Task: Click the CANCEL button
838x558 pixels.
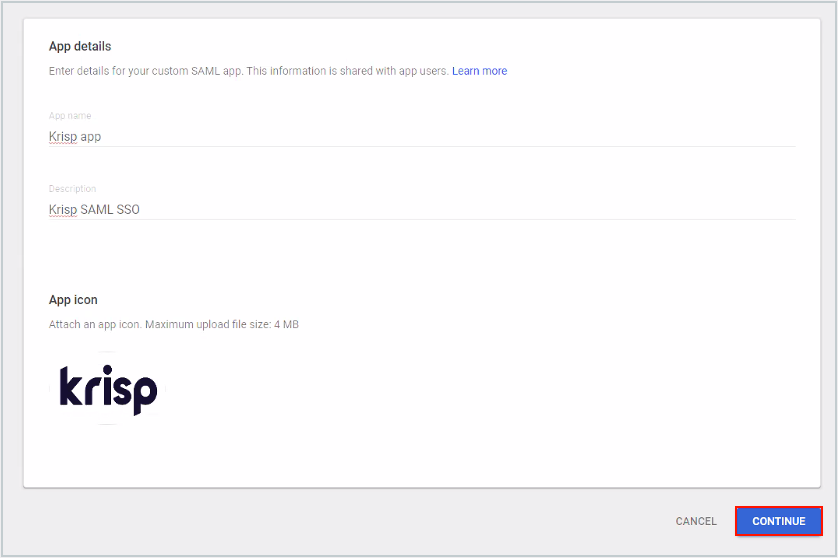Action: coord(696,521)
